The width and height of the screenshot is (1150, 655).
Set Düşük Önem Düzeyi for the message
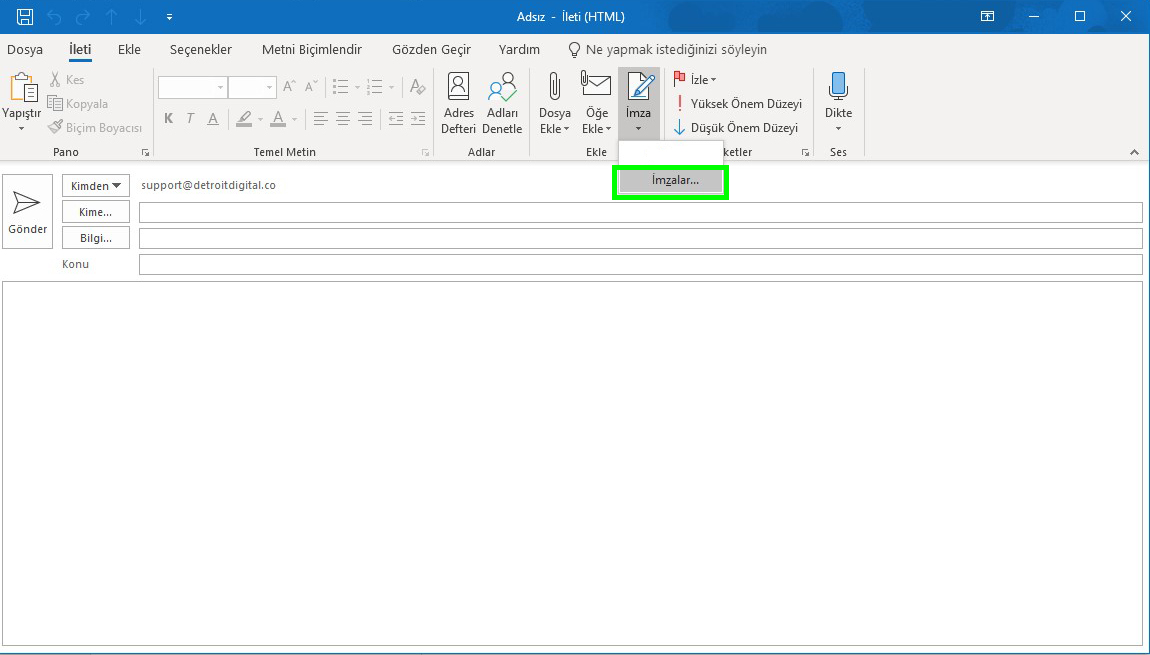740,127
